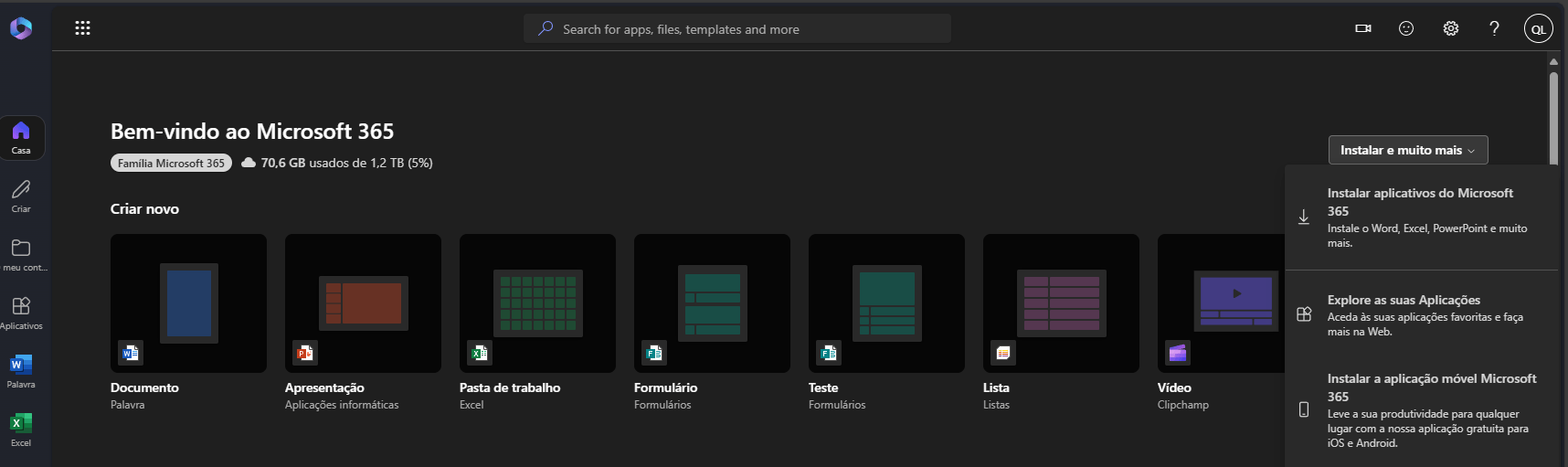Click the search magnifier icon

click(x=546, y=28)
